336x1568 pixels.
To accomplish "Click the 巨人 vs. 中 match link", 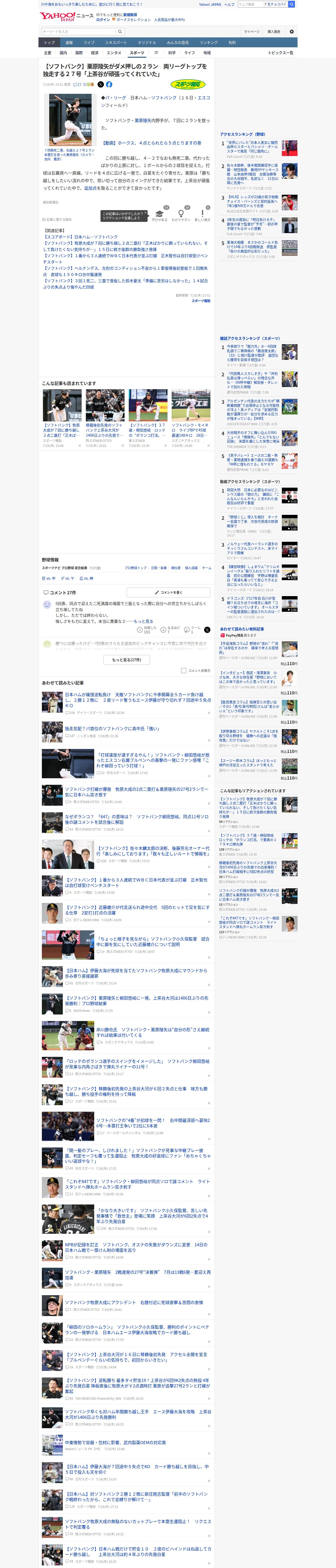I will coord(49,578).
